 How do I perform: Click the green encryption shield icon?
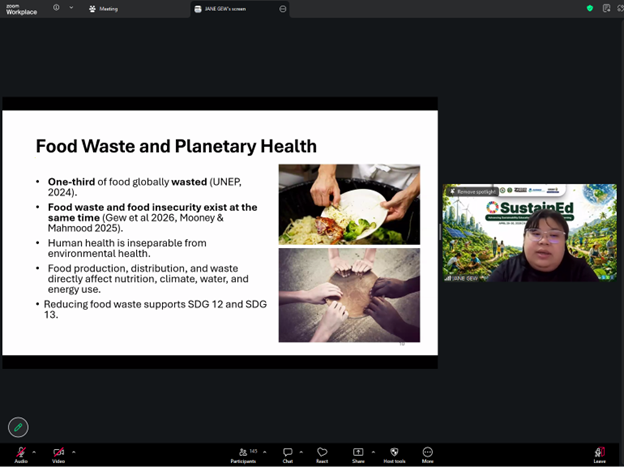tap(590, 8)
